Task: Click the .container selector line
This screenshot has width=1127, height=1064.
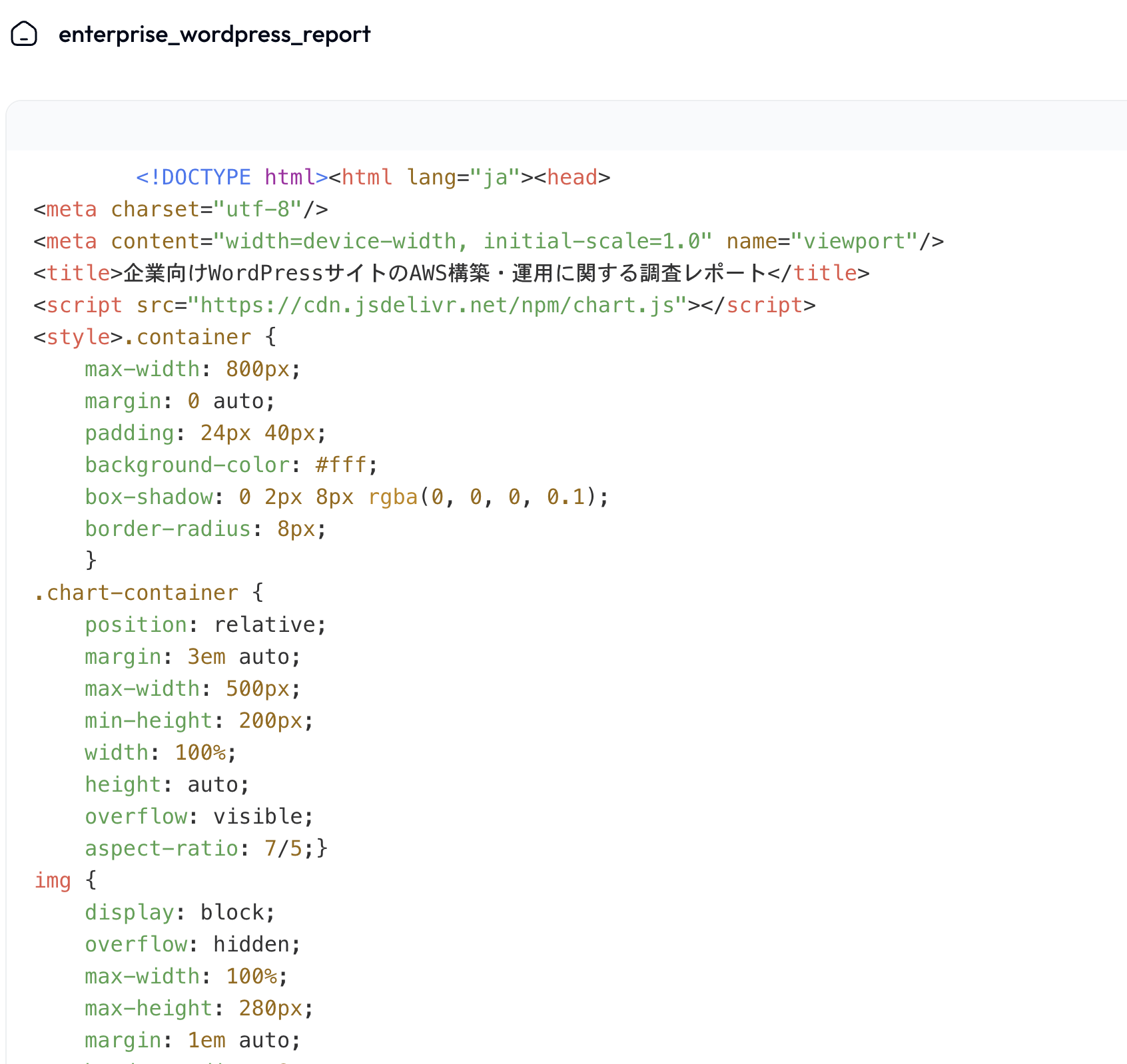Action: pyautogui.click(x=155, y=337)
